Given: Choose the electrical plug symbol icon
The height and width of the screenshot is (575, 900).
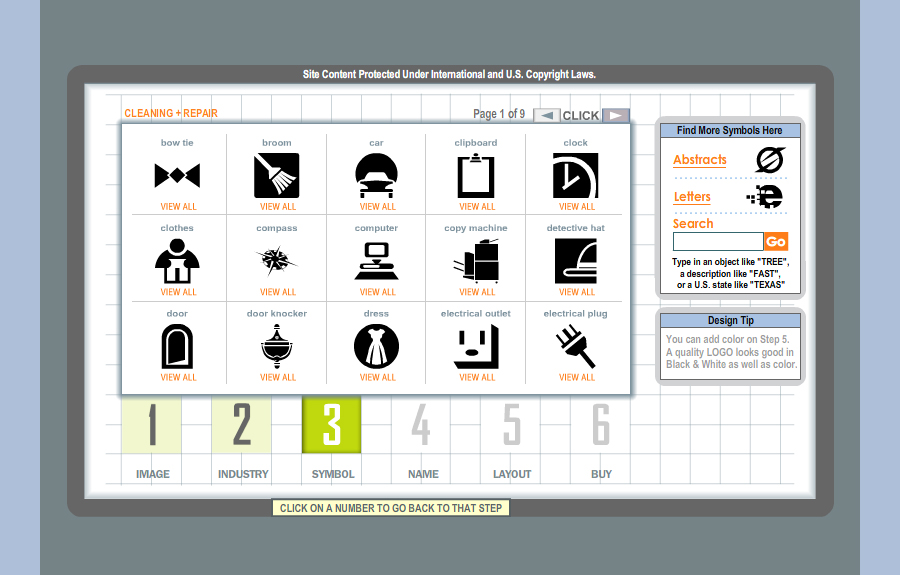Looking at the screenshot, I should click(576, 347).
